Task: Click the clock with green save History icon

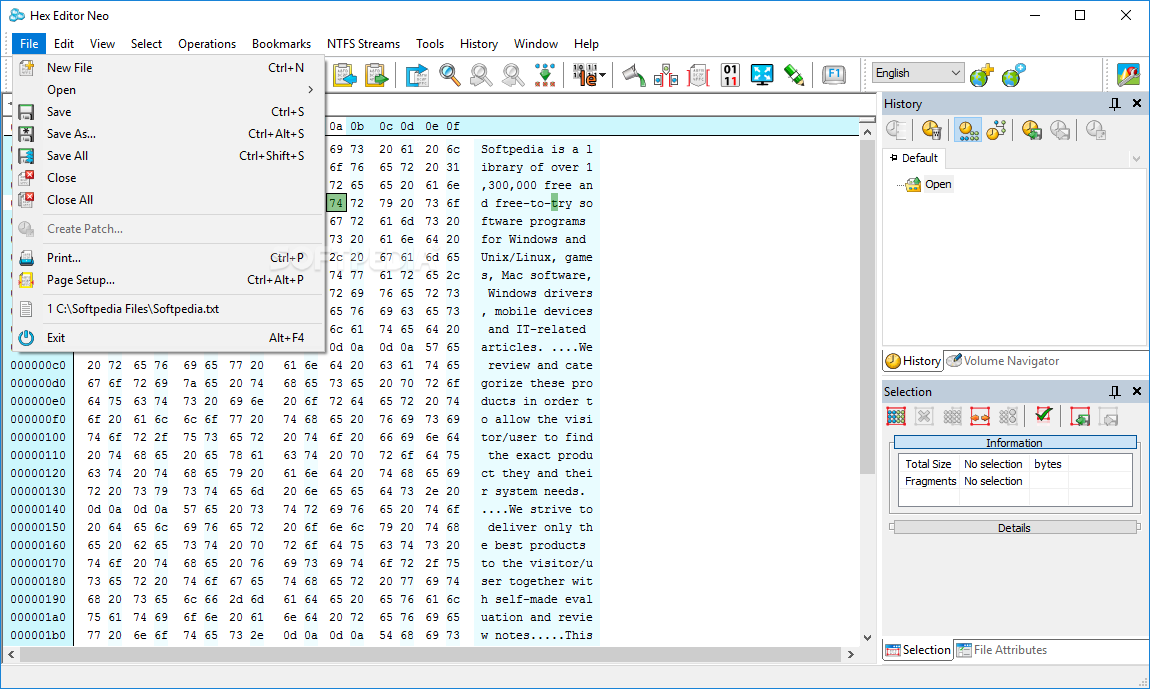Action: pos(1032,130)
